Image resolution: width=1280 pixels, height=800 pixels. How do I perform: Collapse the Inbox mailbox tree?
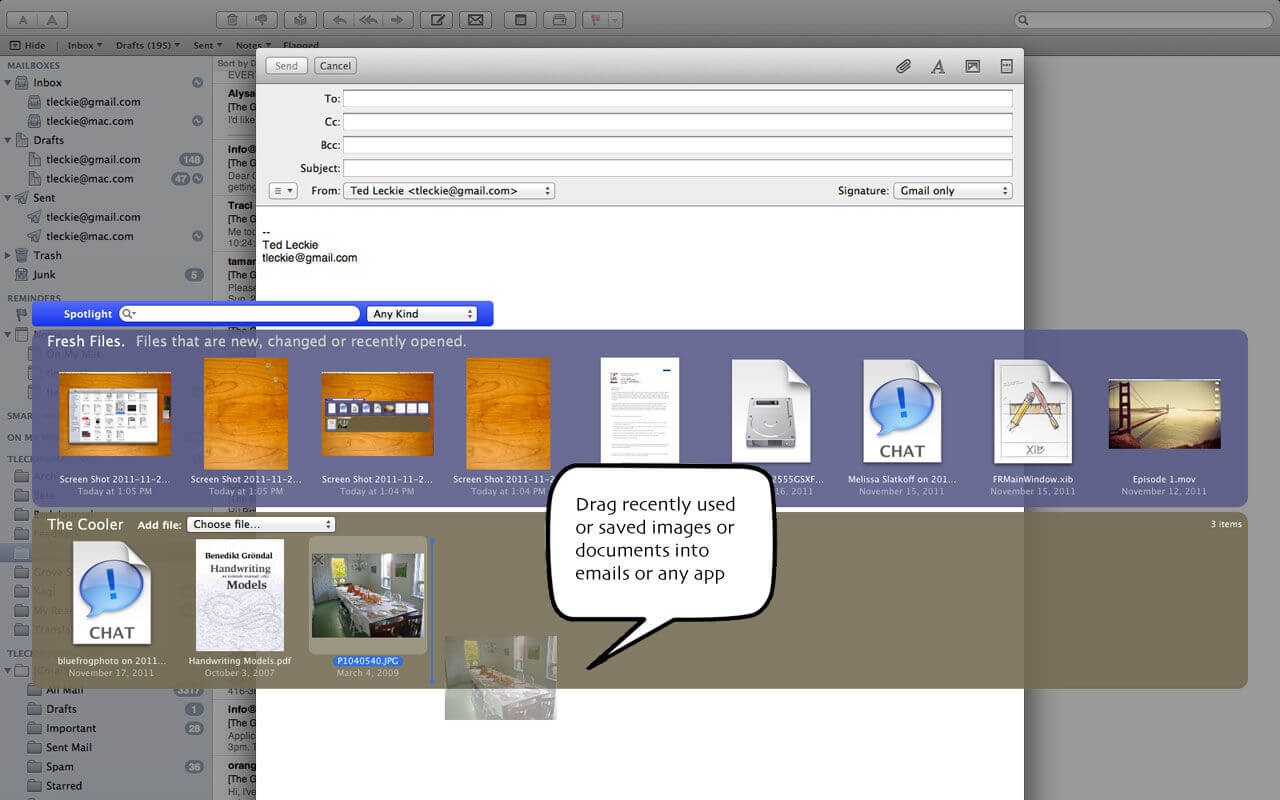click(9, 83)
